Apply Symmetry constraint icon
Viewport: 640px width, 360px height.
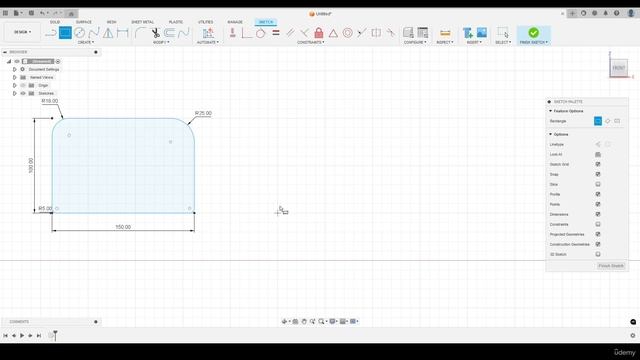click(x=376, y=33)
